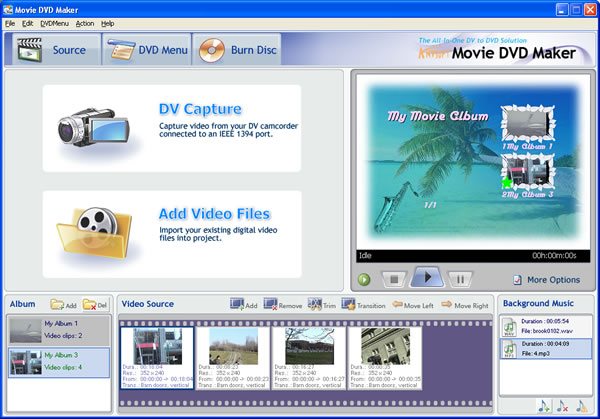Screen dimensions: 600x419
Task: Click the 1/1 page indicator in preview
Action: (430, 205)
